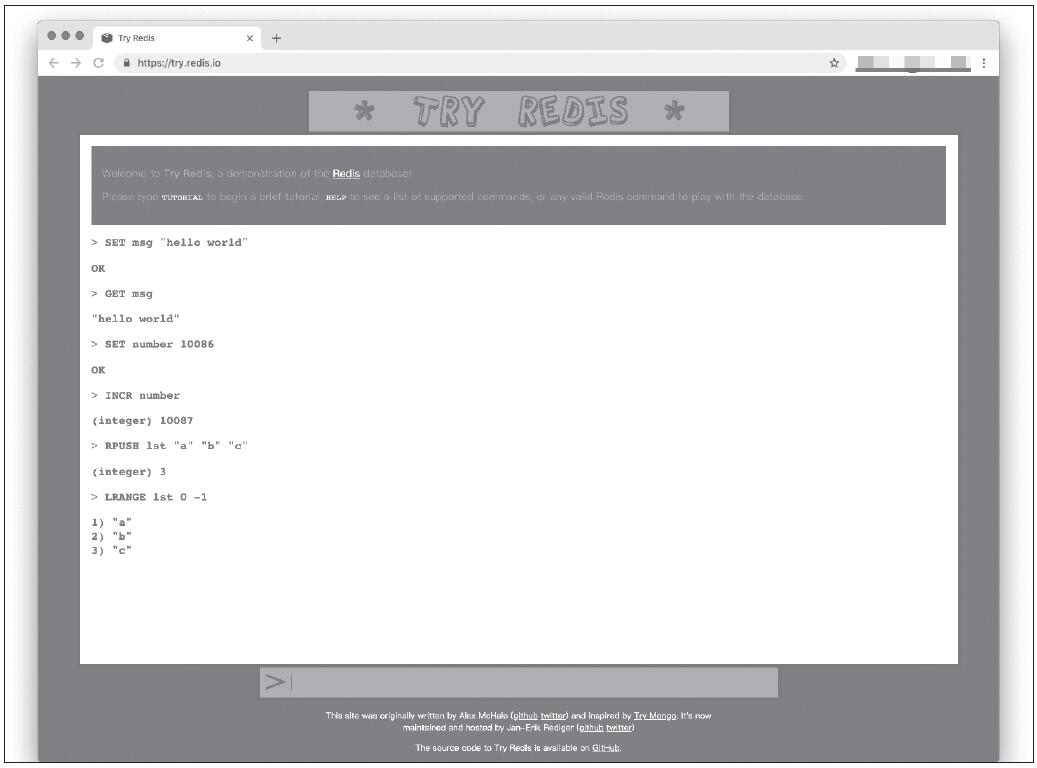The image size is (1037, 768).
Task: Click the GET msg command line
Action: (122, 294)
